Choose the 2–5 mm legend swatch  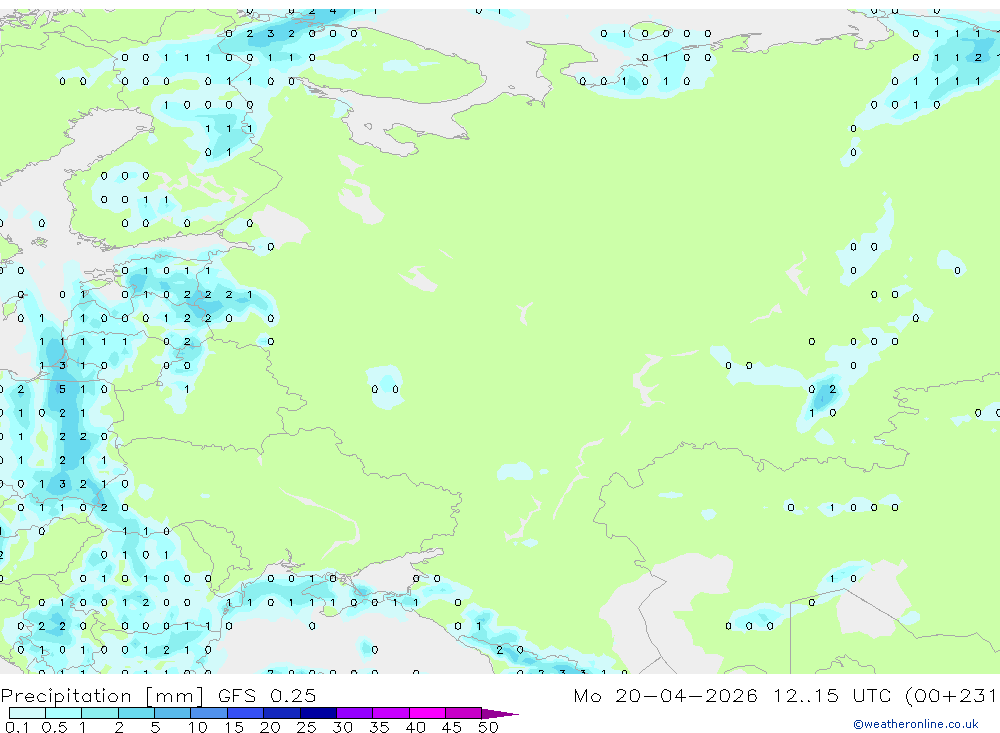pos(136,713)
